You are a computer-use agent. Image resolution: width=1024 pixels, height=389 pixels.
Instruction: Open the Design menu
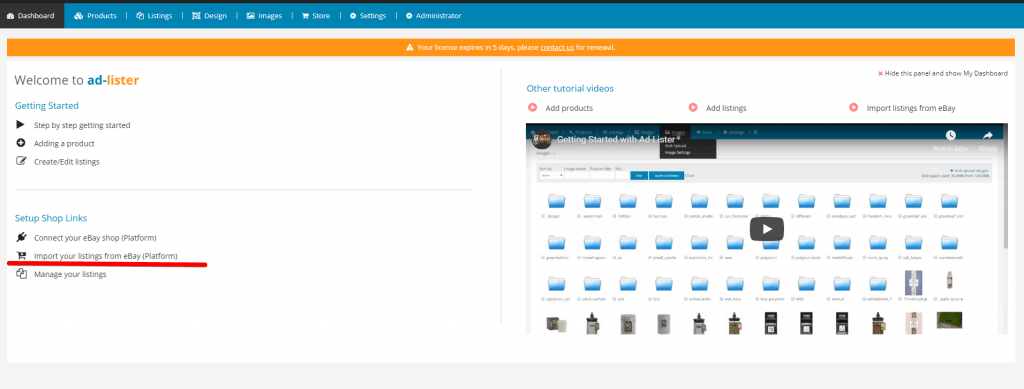click(x=209, y=16)
